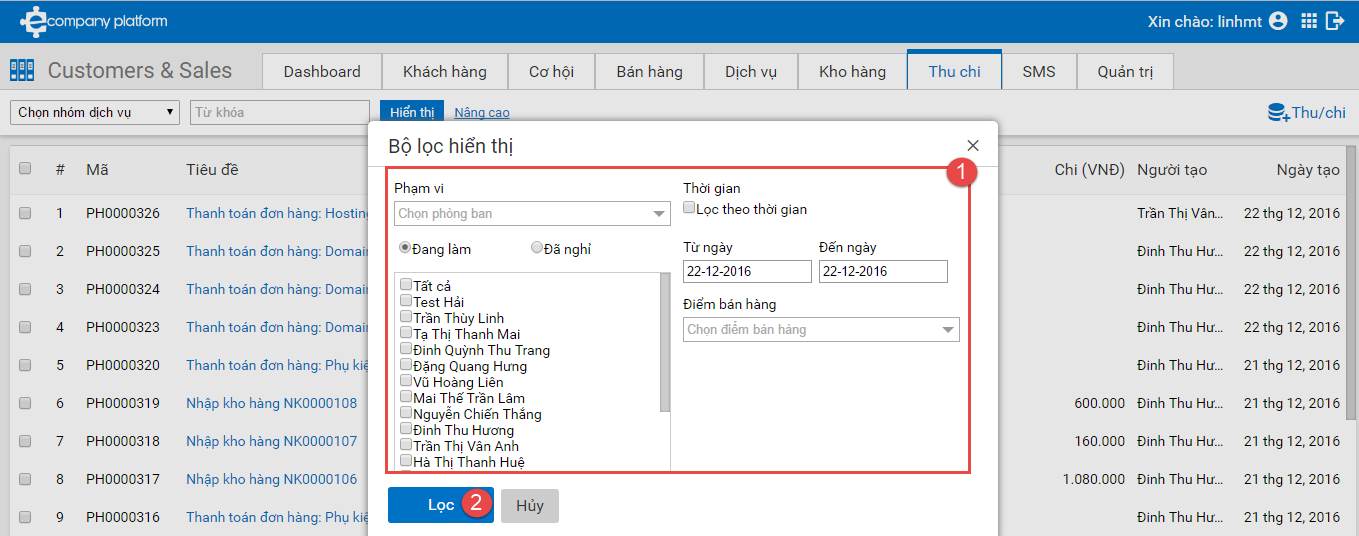Click the Hủy cancel button
Viewport: 1359px width, 536px height.
[x=530, y=505]
